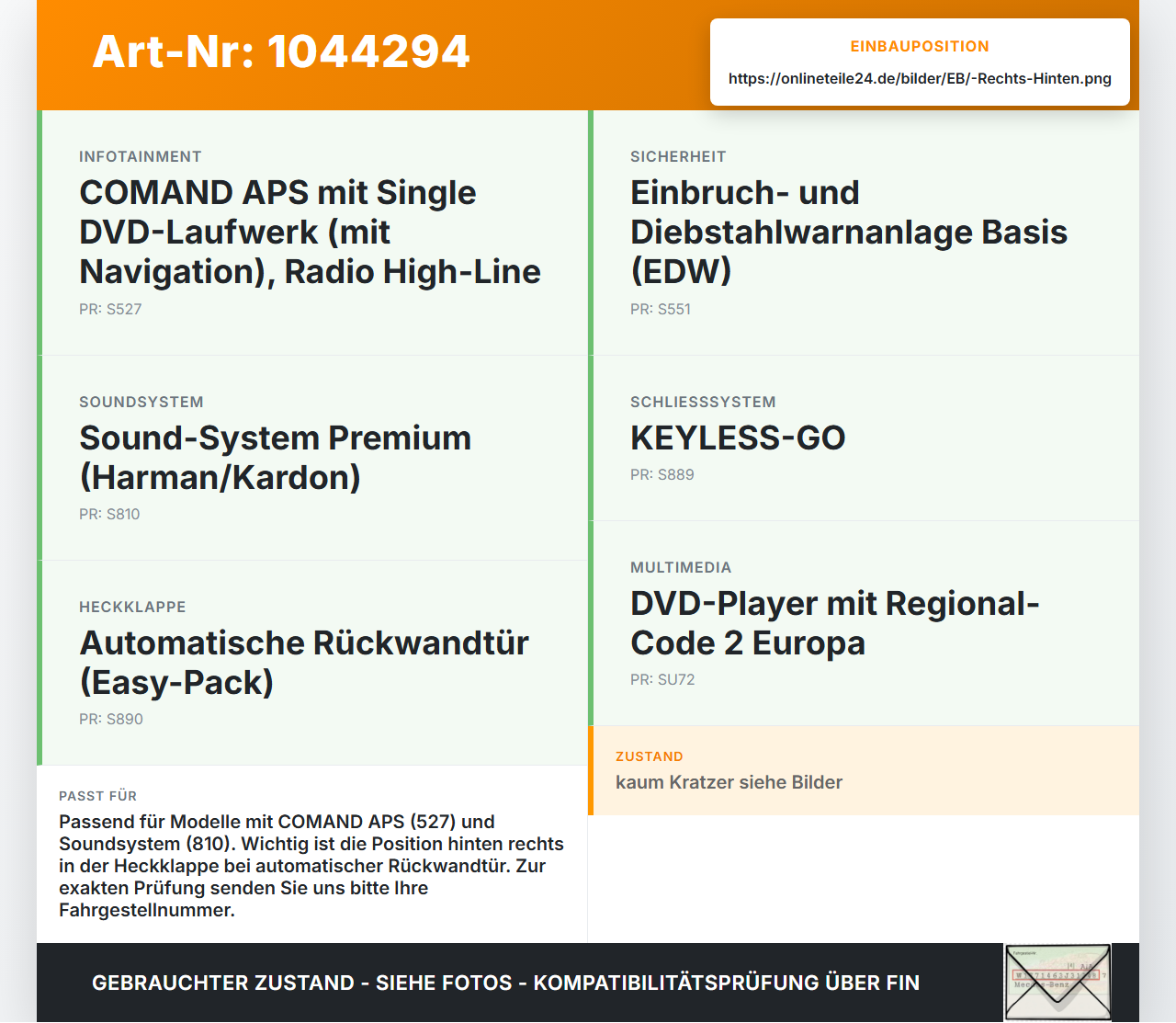Click Automatische Rückwandtür (Easy-Pack) title
Viewport: 1176px width, 1023px height.
click(x=304, y=663)
